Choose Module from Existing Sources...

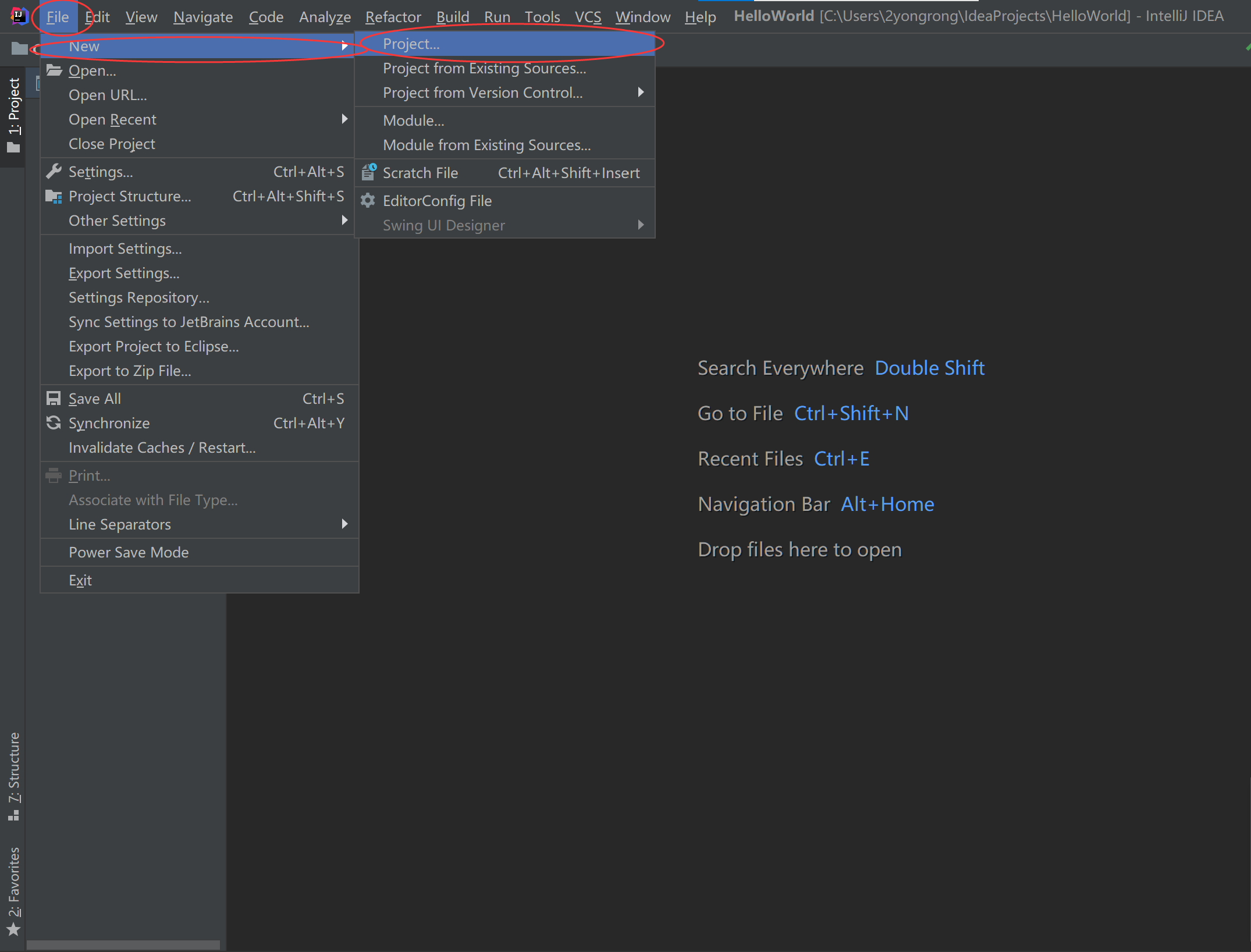click(486, 145)
